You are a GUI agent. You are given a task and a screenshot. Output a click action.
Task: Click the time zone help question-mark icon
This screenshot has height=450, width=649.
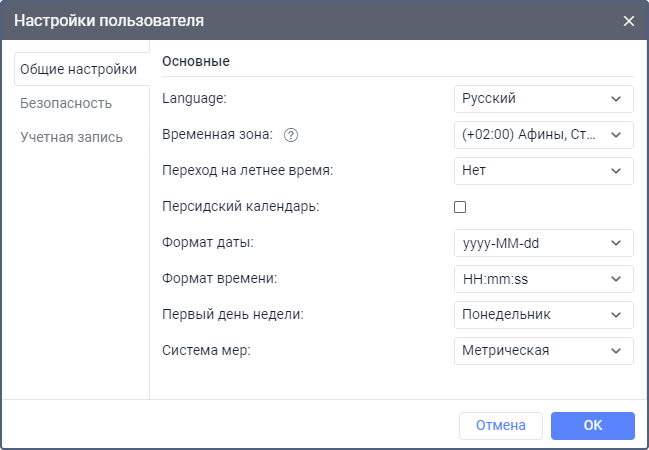(x=293, y=135)
